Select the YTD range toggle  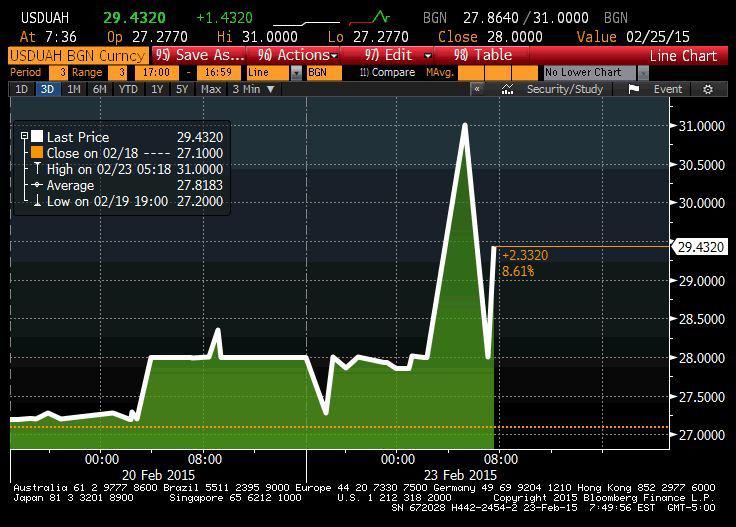pyautogui.click(x=127, y=90)
